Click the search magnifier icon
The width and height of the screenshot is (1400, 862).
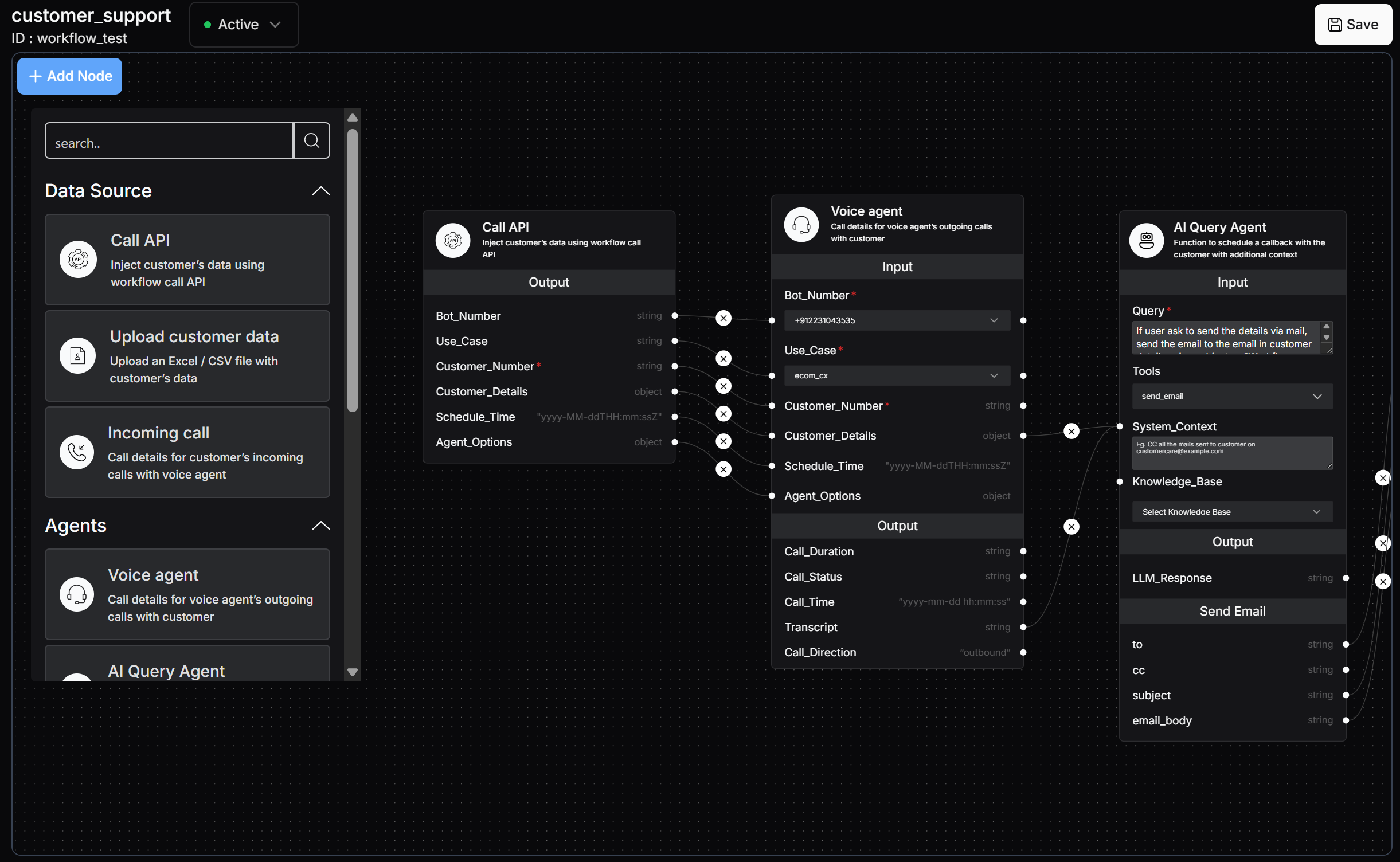point(311,140)
